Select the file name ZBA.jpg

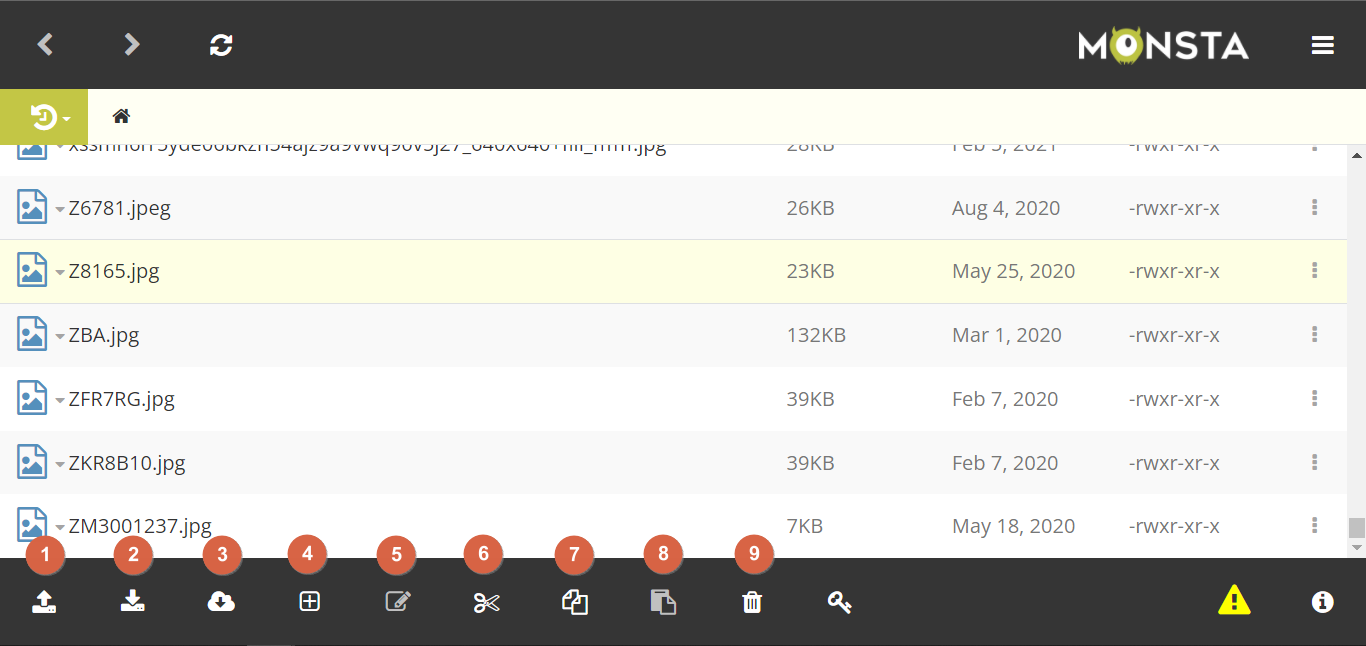click(x=104, y=336)
